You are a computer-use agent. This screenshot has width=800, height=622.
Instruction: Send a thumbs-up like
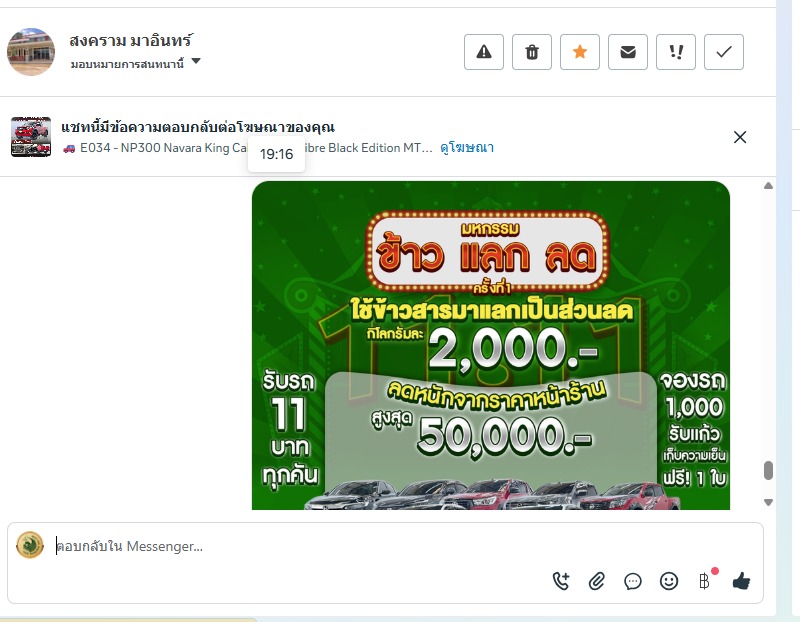click(741, 581)
